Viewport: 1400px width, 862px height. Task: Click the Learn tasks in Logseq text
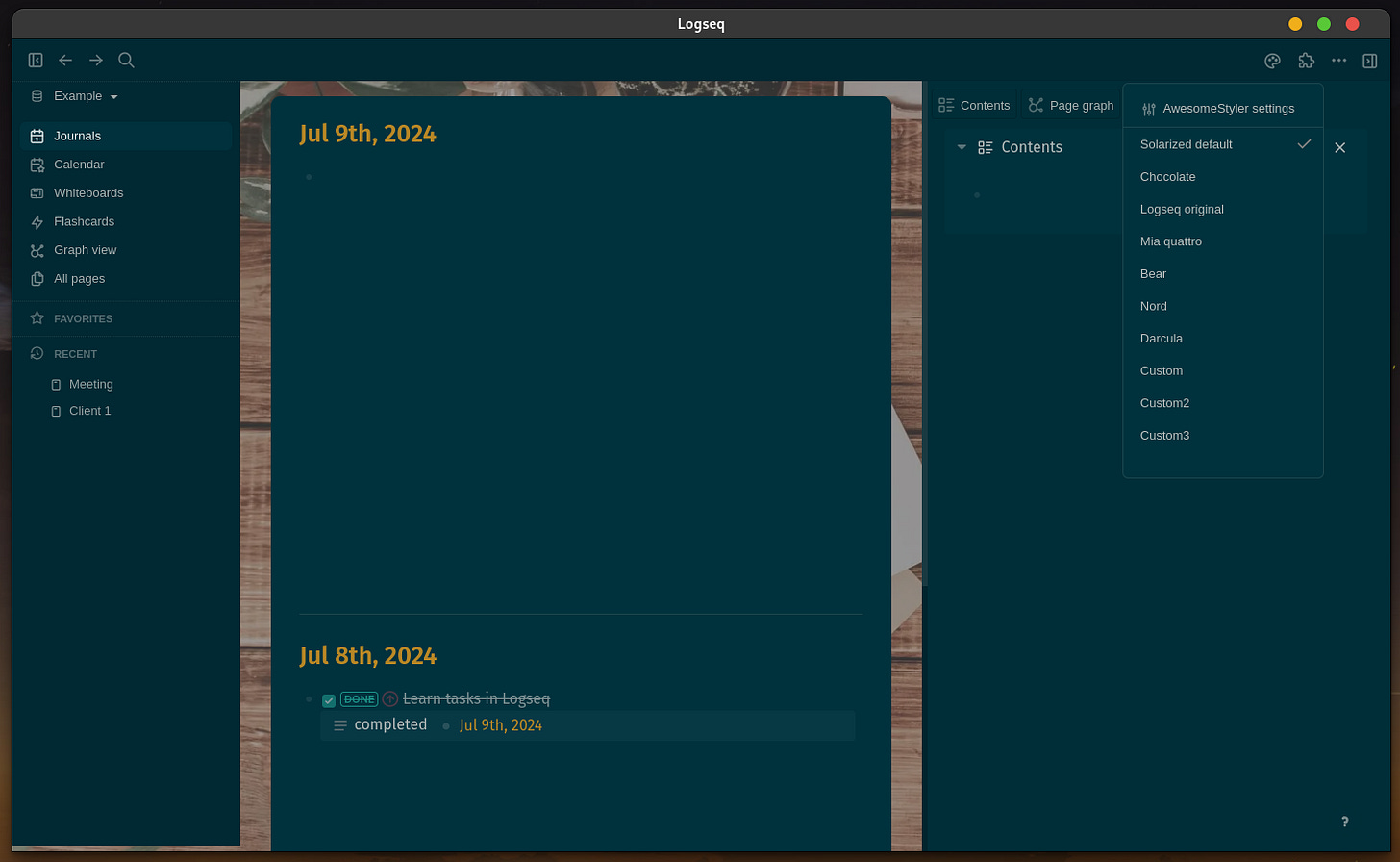[477, 698]
